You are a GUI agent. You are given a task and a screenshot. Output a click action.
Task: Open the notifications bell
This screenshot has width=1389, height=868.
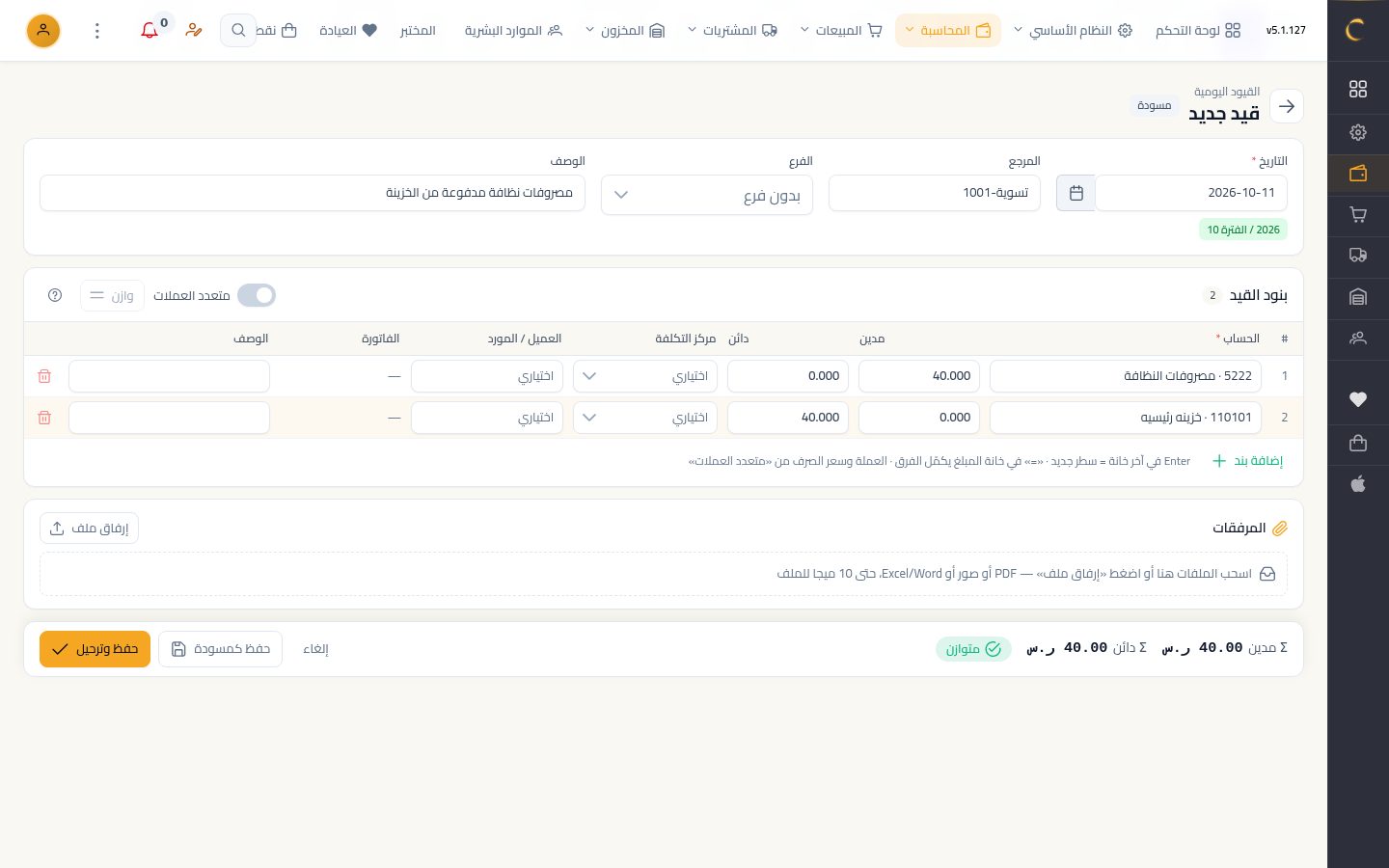pyautogui.click(x=150, y=31)
